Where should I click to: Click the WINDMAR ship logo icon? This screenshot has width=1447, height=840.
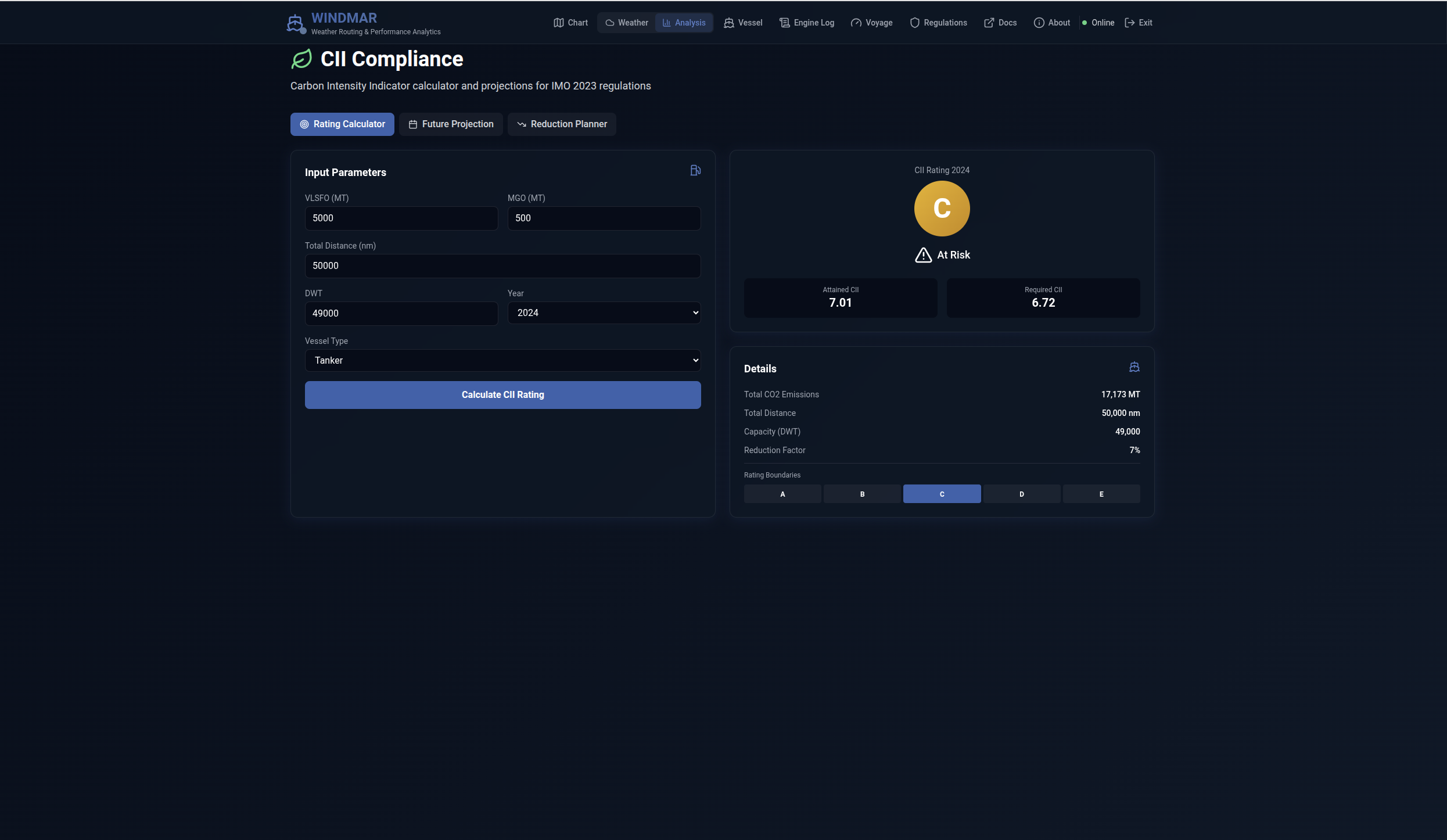[295, 23]
